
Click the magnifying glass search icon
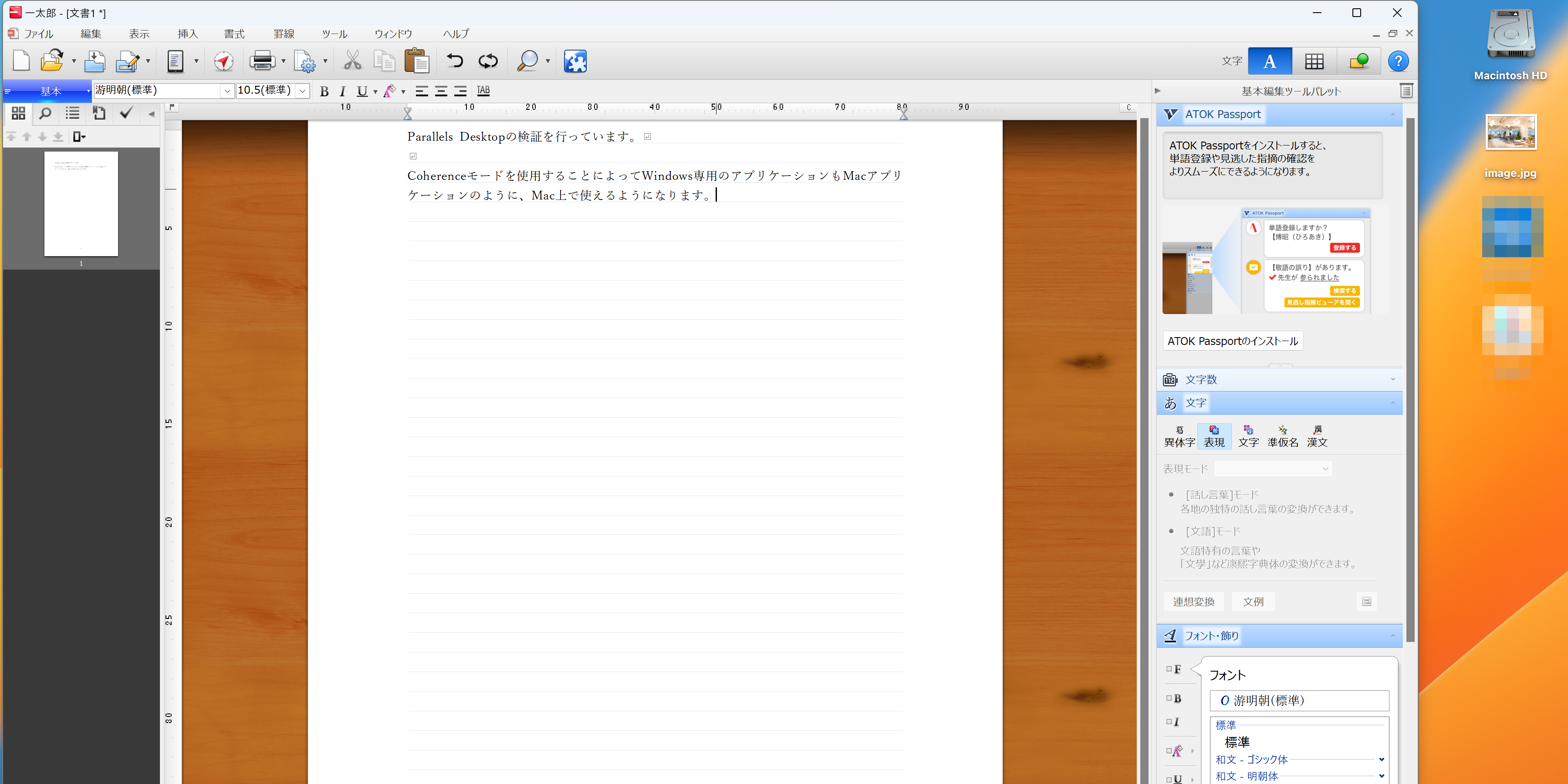[x=527, y=61]
